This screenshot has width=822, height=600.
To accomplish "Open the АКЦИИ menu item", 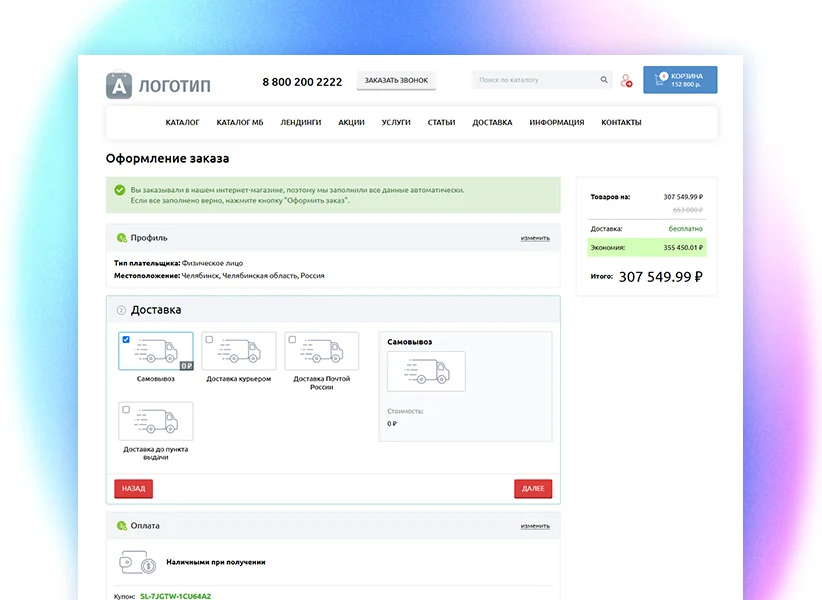I will [x=351, y=123].
